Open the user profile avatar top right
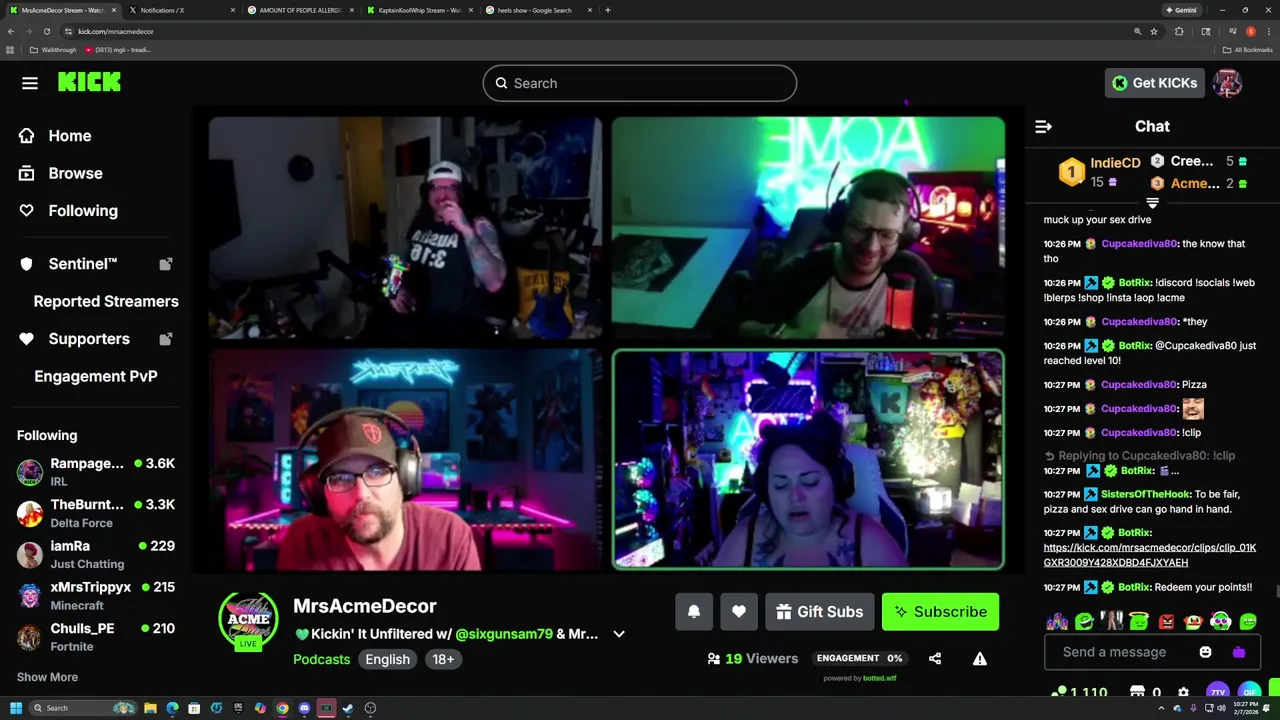1280x720 pixels. pos(1227,83)
